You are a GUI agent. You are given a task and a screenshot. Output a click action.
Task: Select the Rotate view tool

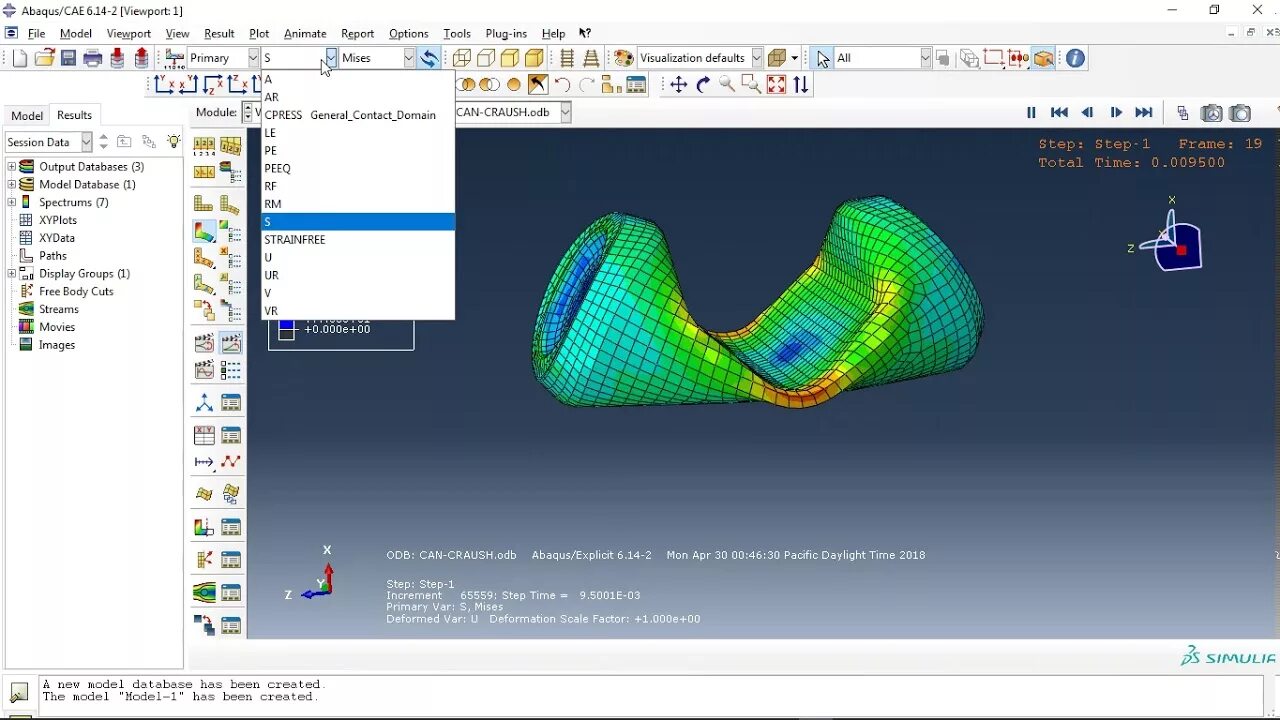[703, 85]
